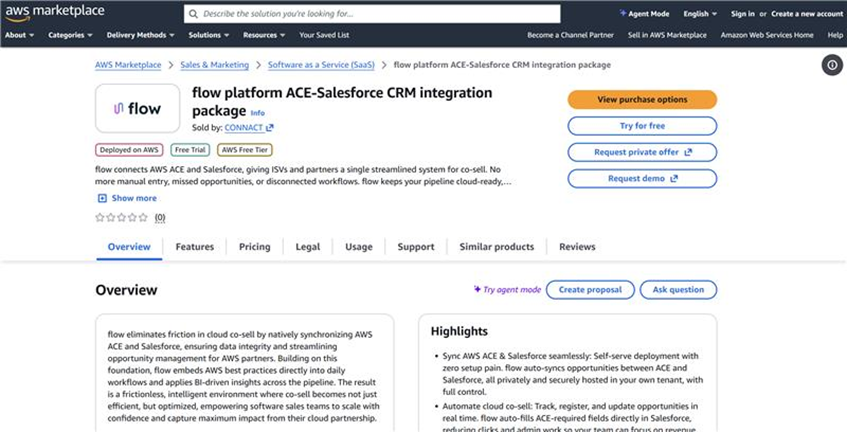Image resolution: width=847 pixels, height=432 pixels.
Task: Click View purchase options button
Action: click(642, 100)
